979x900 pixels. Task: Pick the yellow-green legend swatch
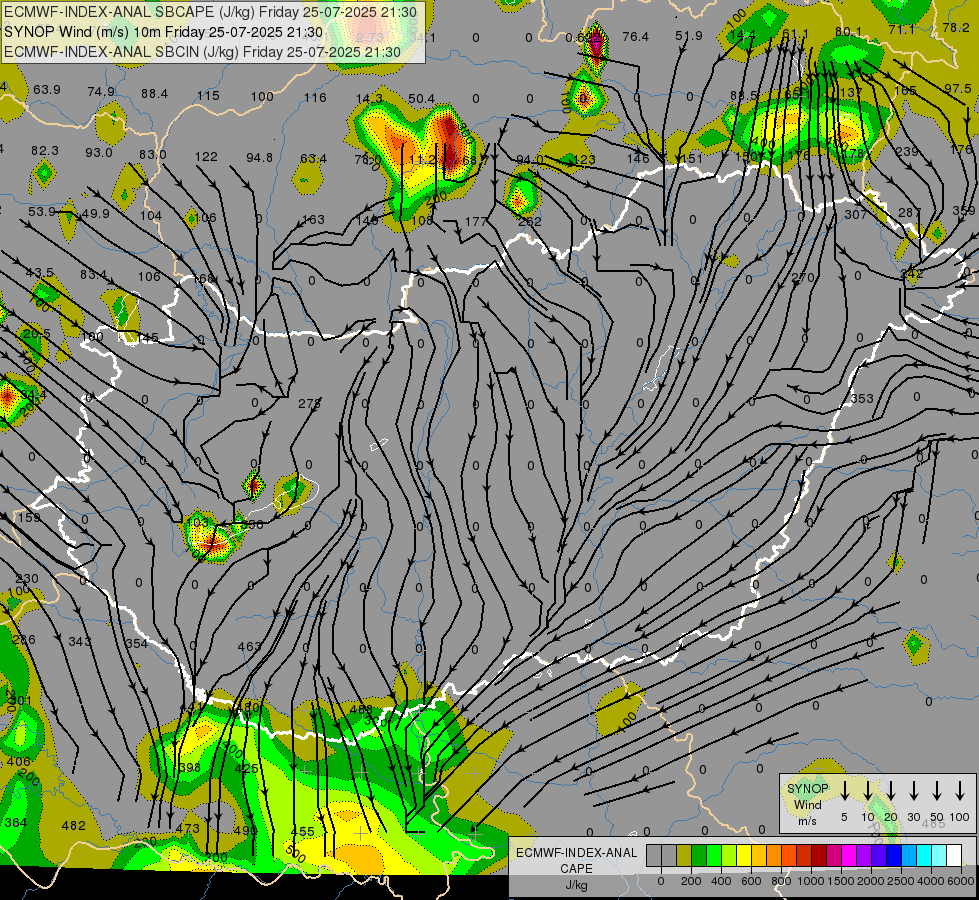(729, 855)
